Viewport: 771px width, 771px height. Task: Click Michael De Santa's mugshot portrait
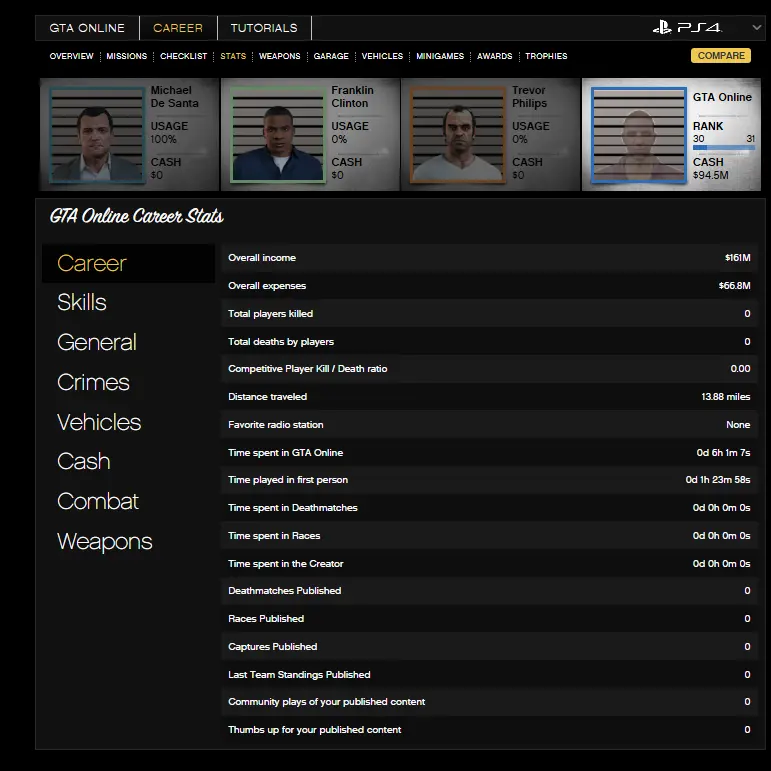coord(96,134)
